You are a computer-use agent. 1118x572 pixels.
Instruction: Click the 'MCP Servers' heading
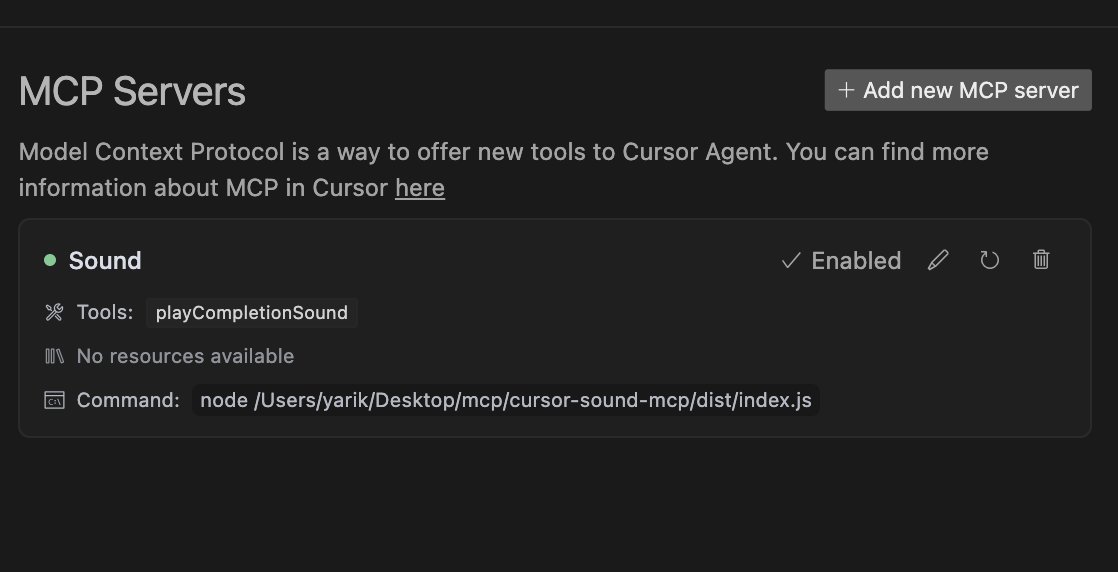pos(132,91)
